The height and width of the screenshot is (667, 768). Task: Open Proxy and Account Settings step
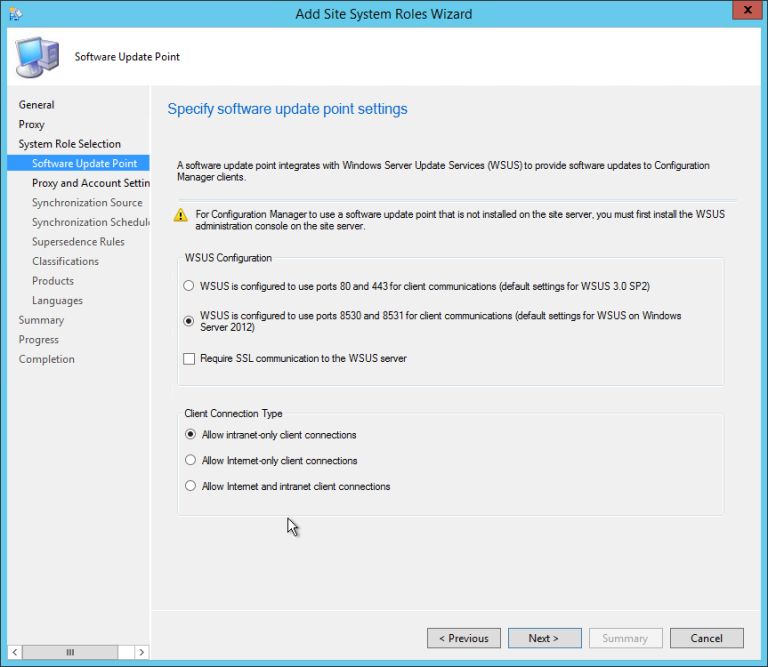tap(90, 183)
